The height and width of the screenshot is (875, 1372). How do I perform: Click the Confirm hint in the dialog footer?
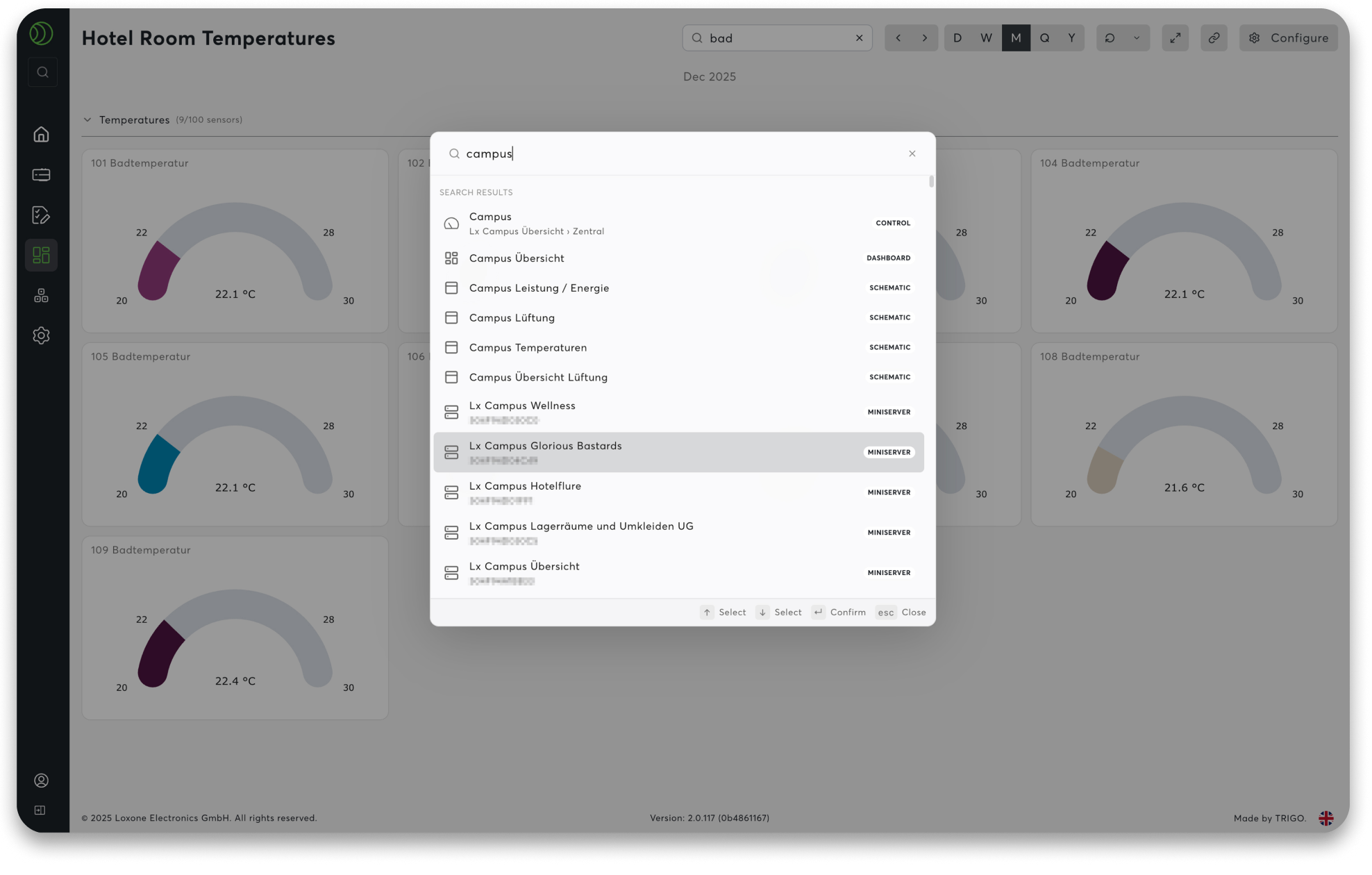tap(839, 612)
